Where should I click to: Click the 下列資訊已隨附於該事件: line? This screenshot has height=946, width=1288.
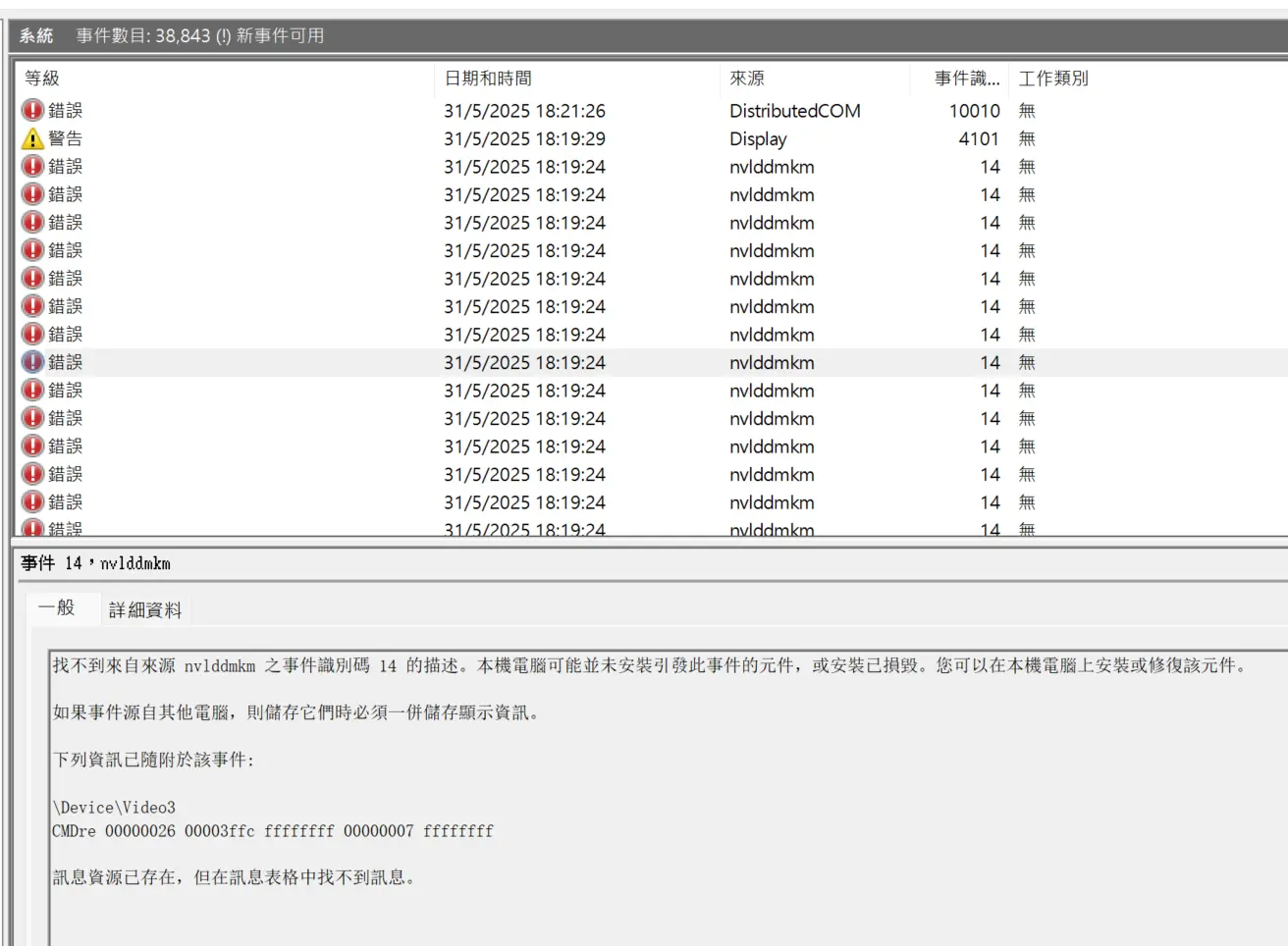pyautogui.click(x=153, y=760)
